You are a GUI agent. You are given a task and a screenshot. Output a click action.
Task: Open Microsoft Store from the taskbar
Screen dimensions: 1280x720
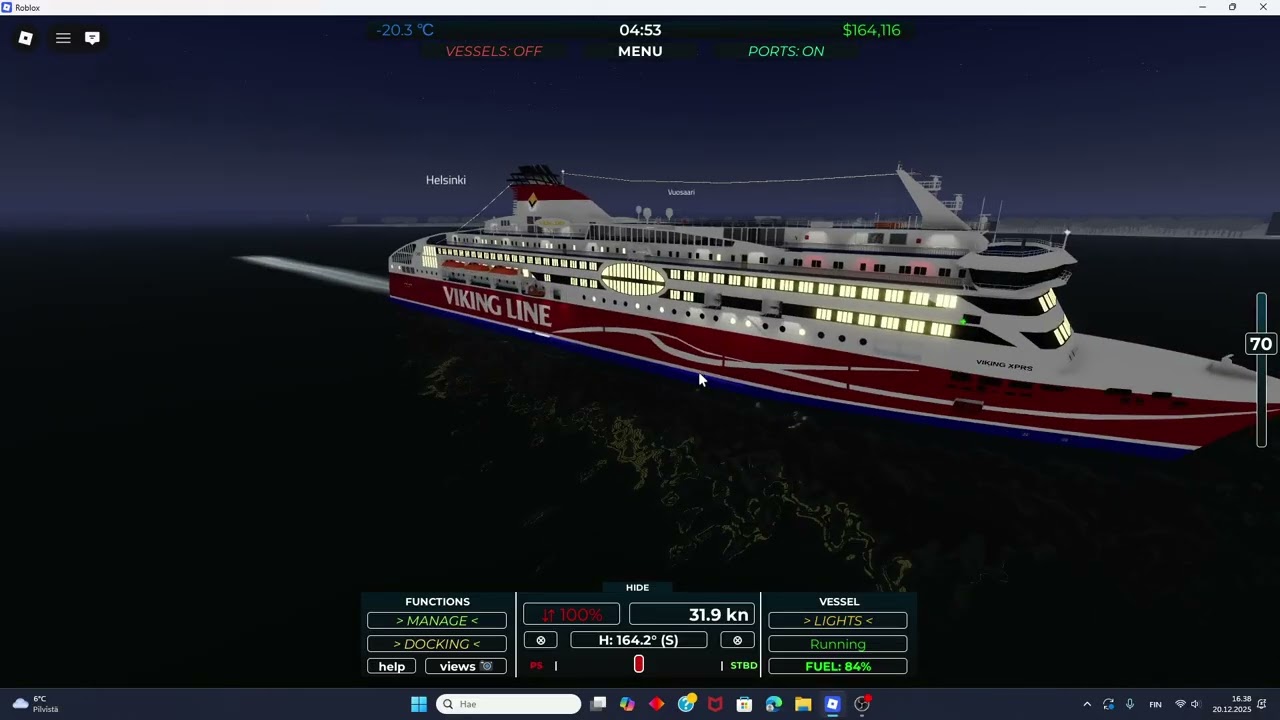(x=744, y=704)
